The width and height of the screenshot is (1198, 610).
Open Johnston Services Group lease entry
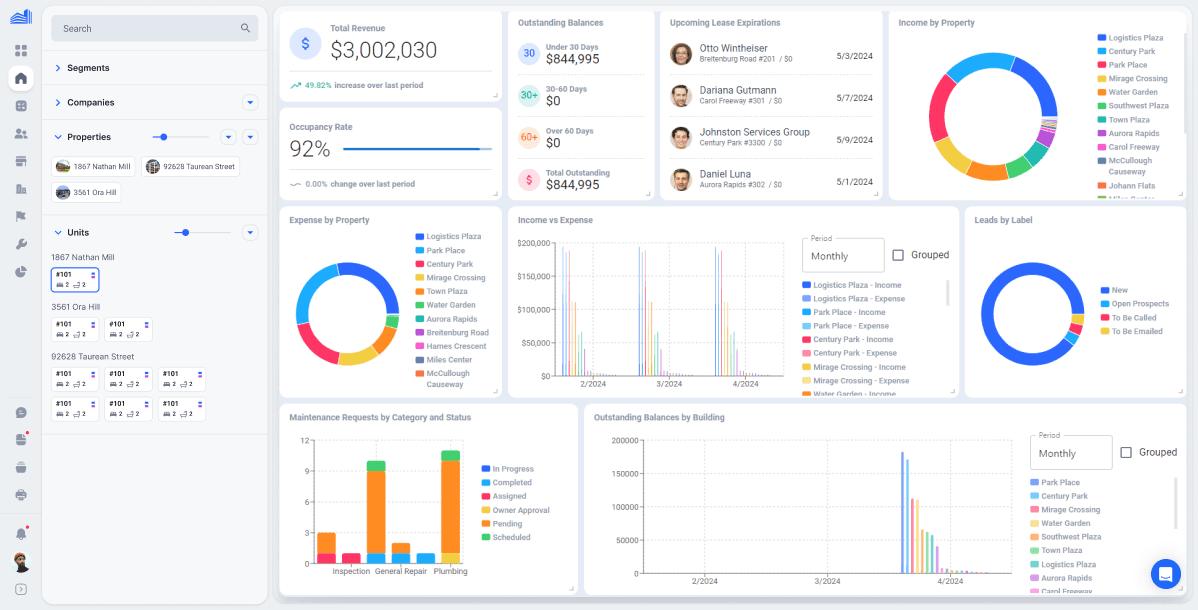coord(771,137)
